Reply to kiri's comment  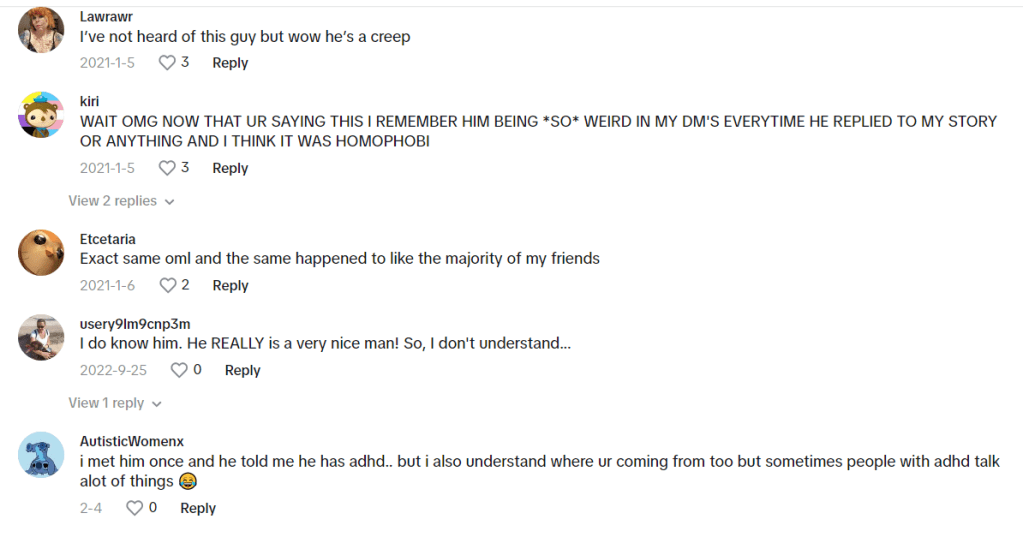click(230, 168)
